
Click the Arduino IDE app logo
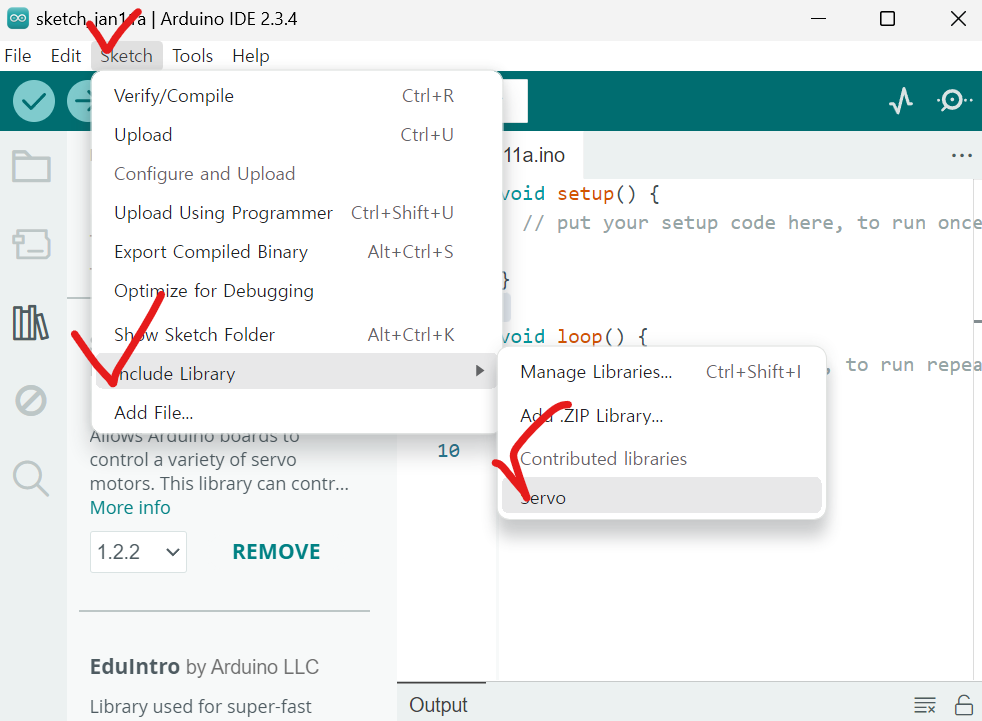point(18,19)
